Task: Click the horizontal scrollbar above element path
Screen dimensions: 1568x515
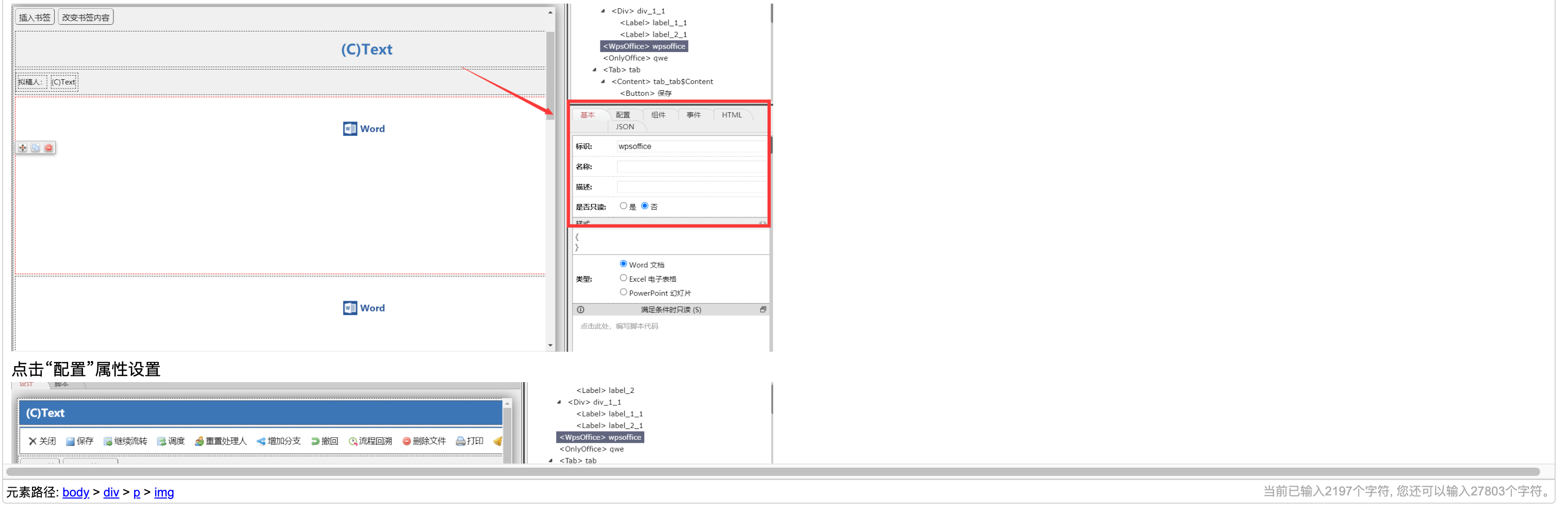Action: click(772, 472)
